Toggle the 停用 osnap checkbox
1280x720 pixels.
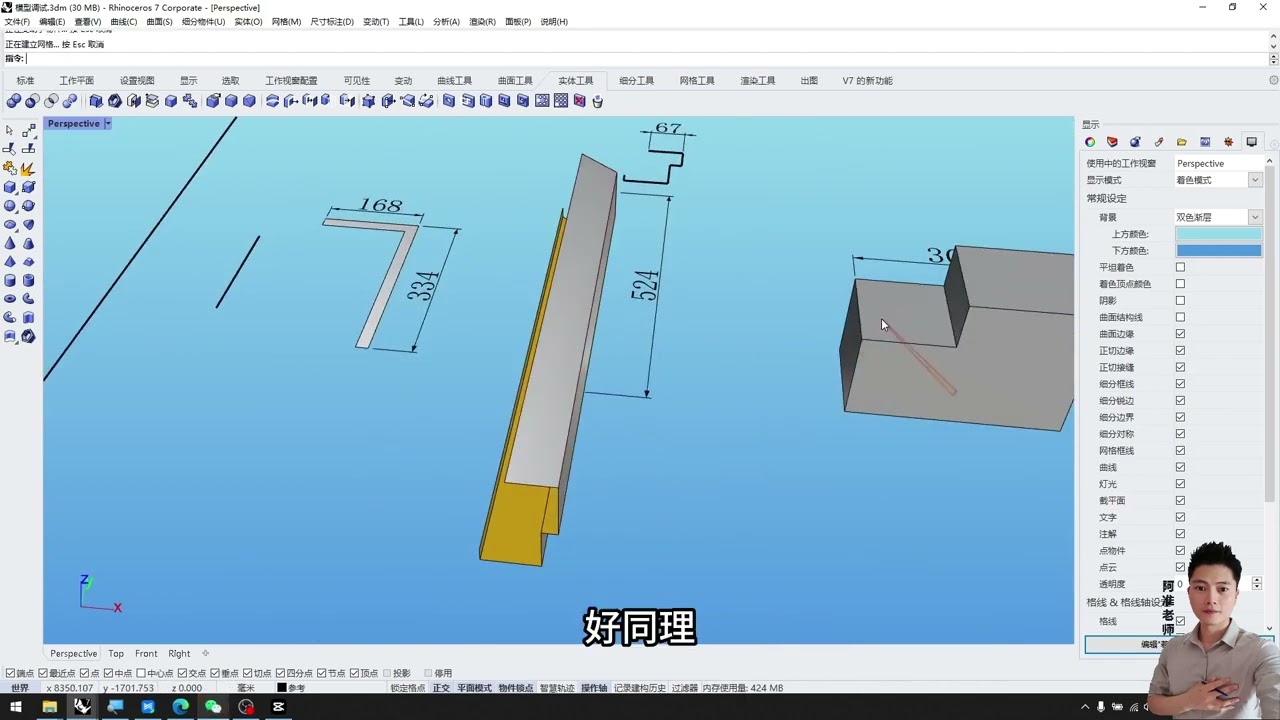coord(428,673)
